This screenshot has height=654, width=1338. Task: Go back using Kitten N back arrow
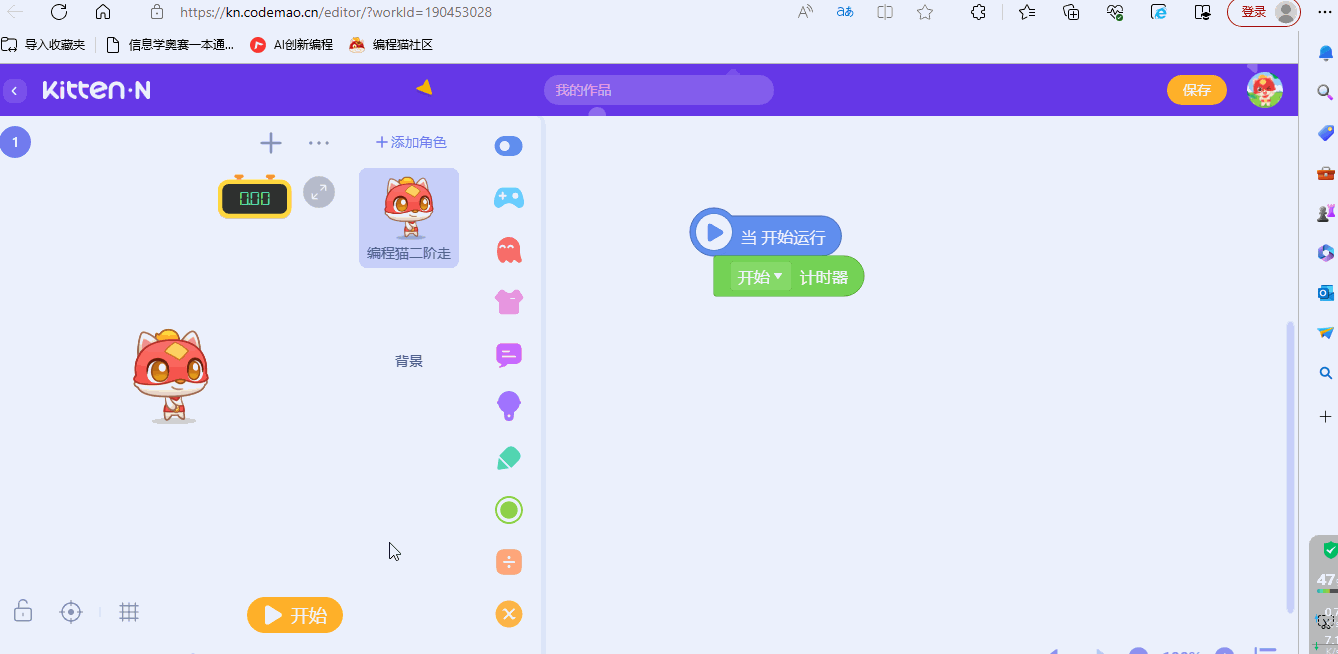14,91
